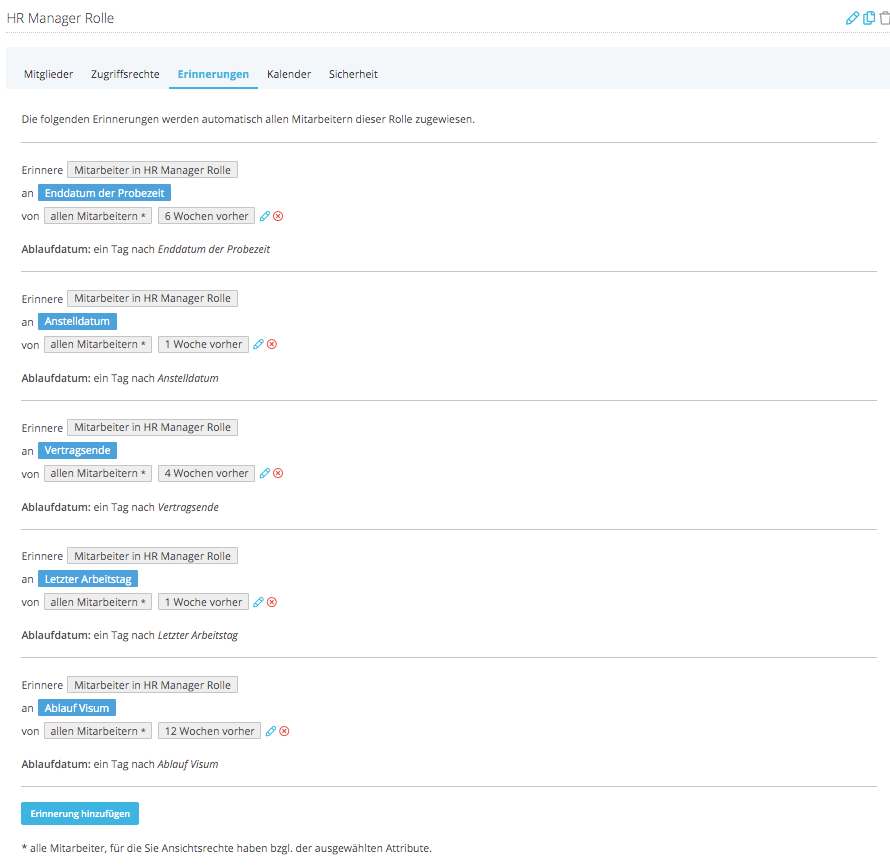890x866 pixels.
Task: Open the Mitglieder tab
Action: (48, 74)
